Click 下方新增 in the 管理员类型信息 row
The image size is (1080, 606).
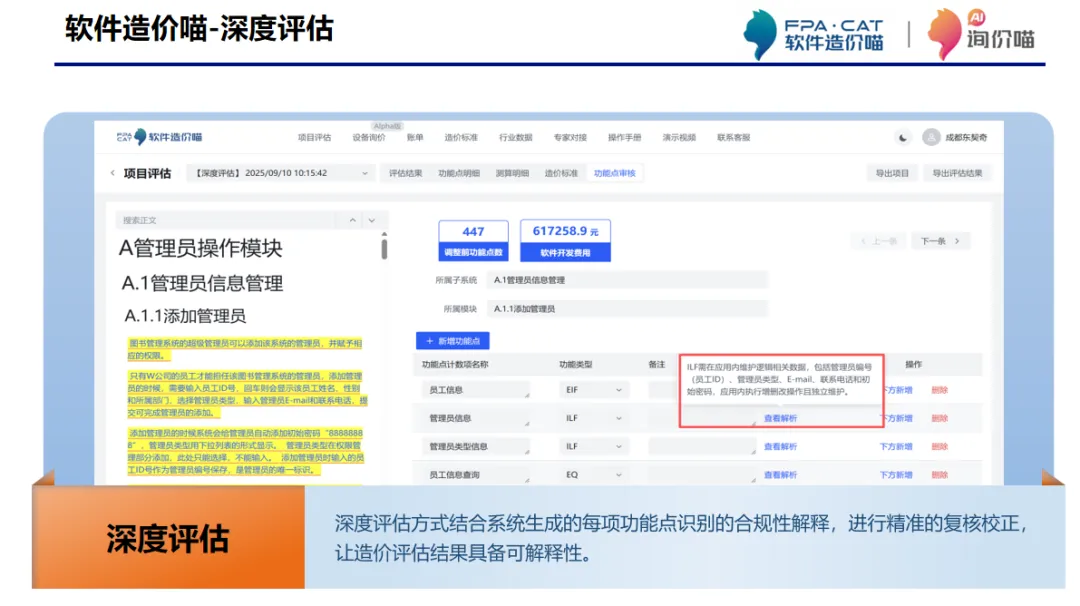pos(896,447)
